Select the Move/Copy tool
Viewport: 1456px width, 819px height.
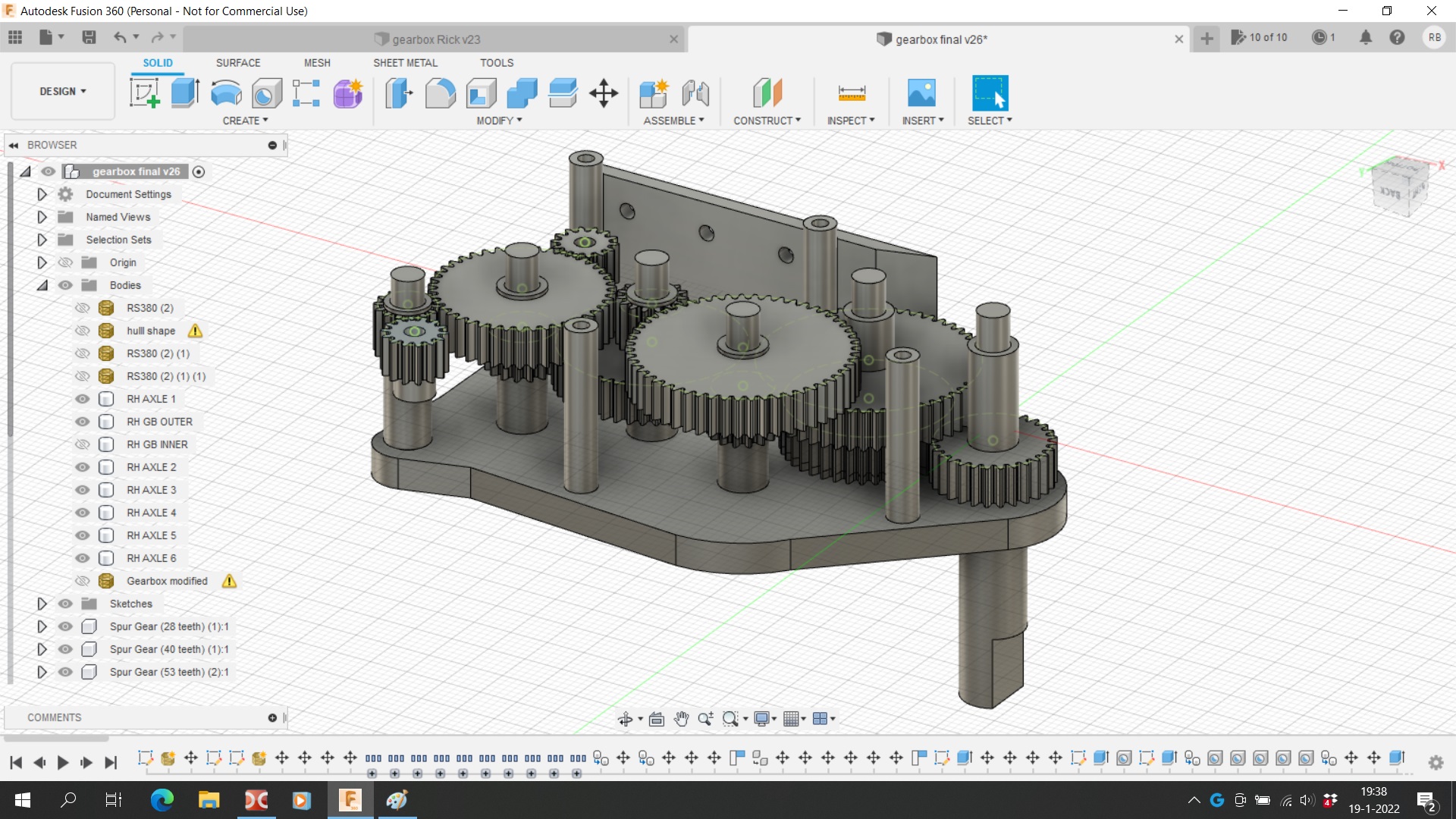click(604, 93)
